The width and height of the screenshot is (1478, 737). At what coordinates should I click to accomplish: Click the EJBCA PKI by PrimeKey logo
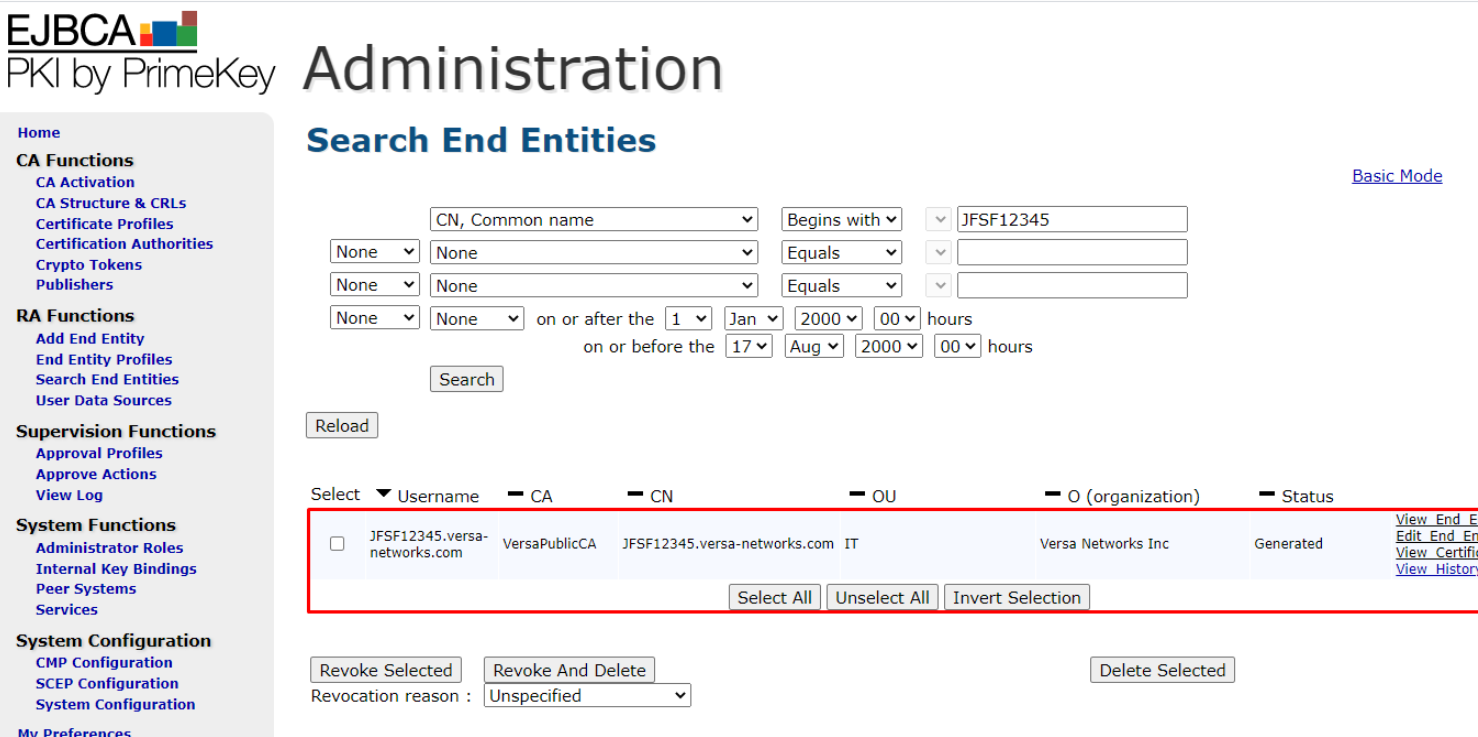coord(140,53)
